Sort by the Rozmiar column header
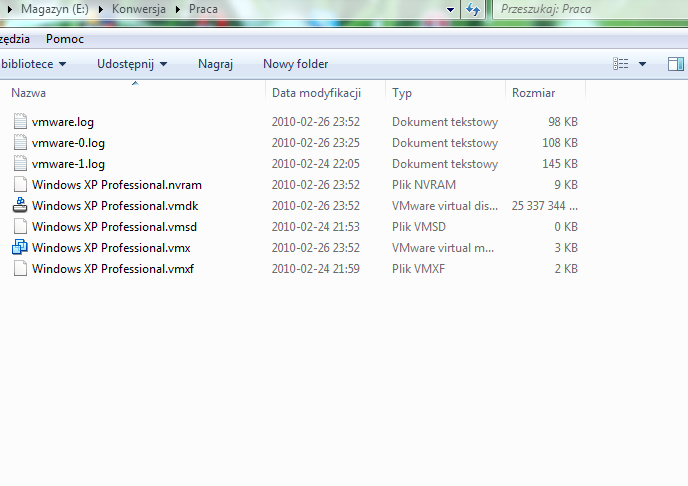The height and width of the screenshot is (486, 688). pos(534,93)
